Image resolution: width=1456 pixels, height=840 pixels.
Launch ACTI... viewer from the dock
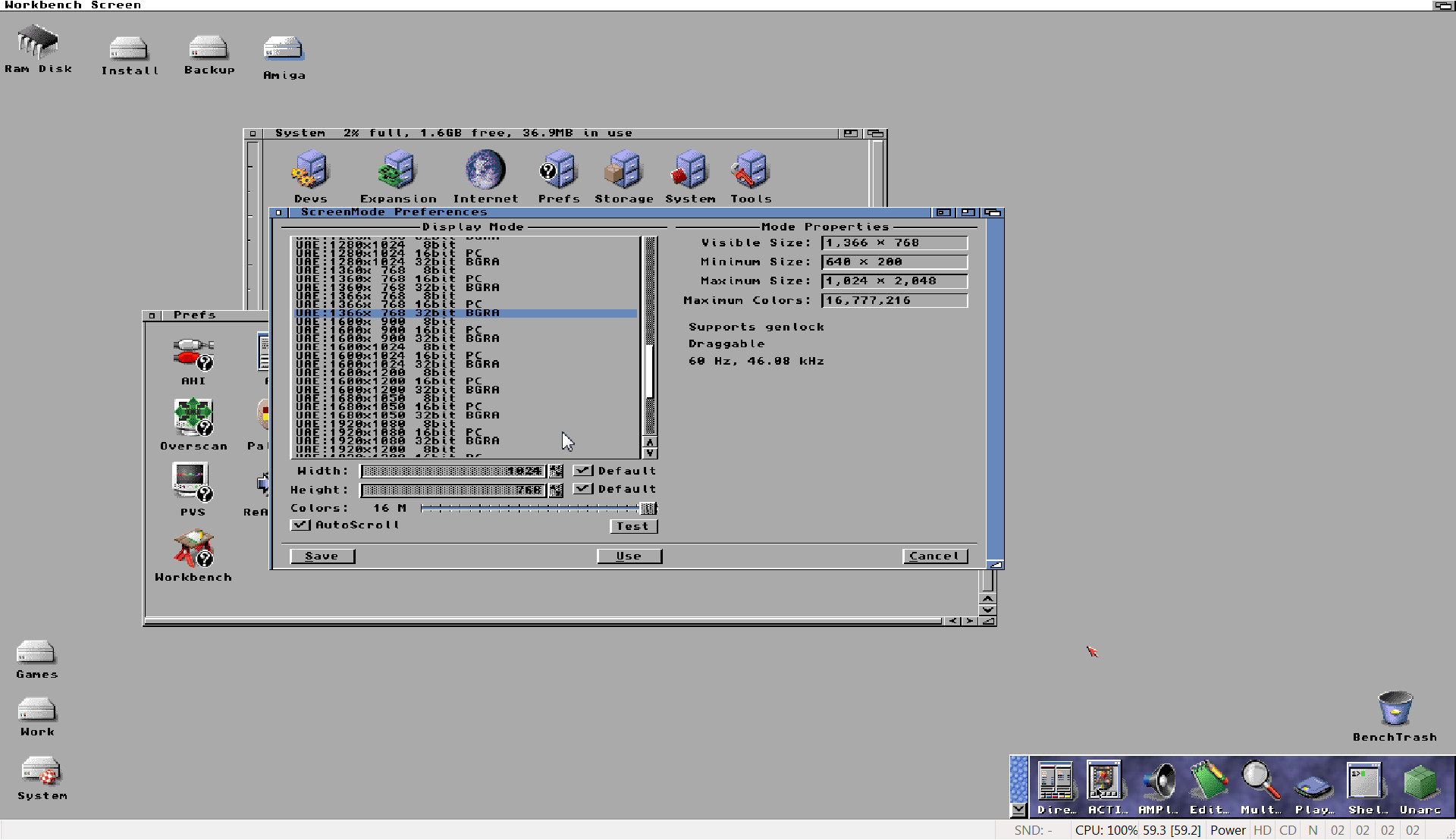pyautogui.click(x=1106, y=787)
